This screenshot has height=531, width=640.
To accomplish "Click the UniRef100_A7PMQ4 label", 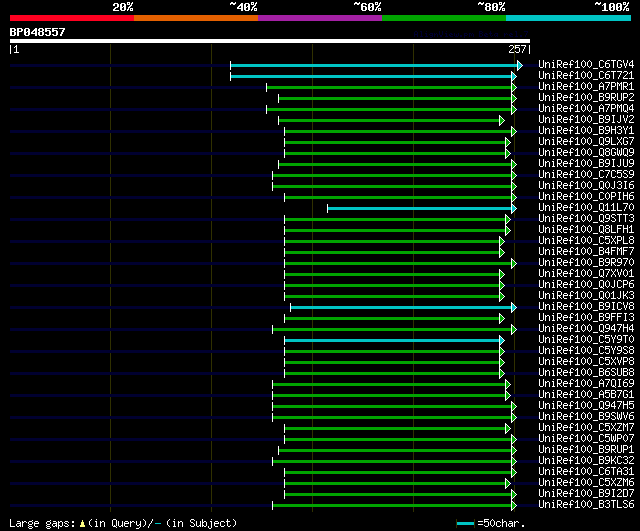I will [586, 109].
